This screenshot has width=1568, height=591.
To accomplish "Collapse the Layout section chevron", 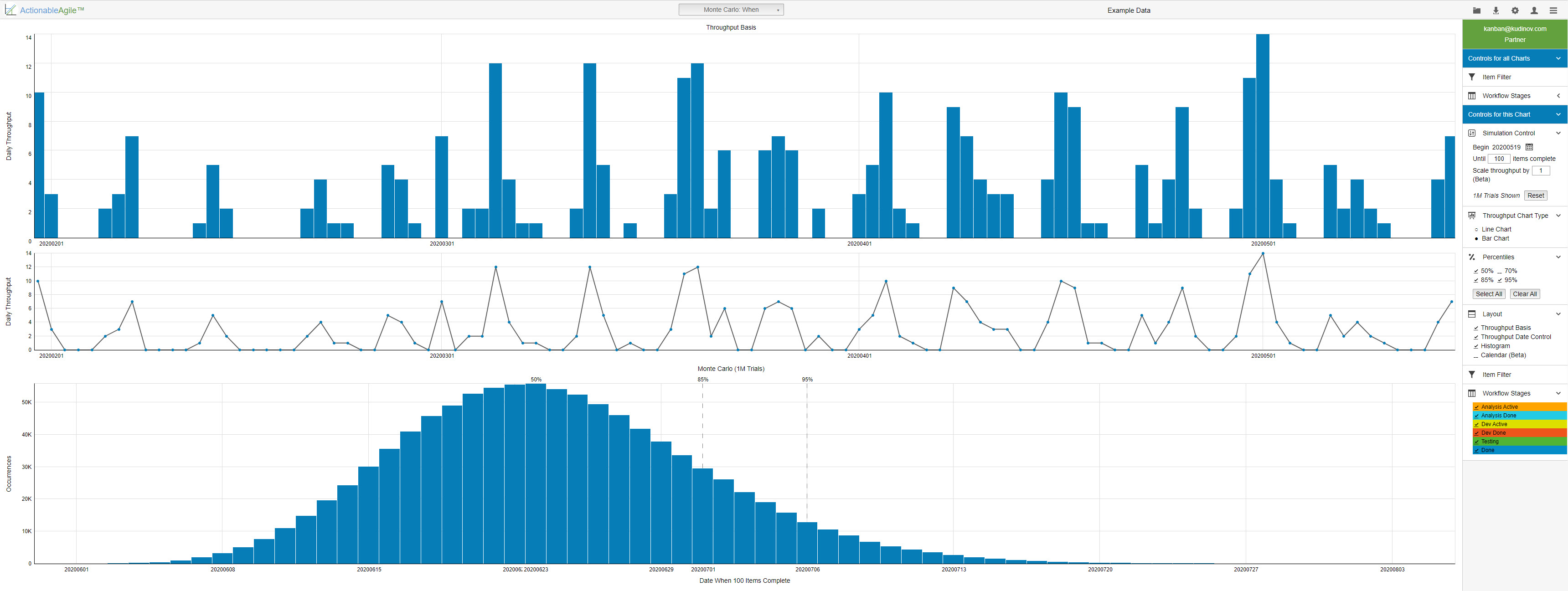I will [1558, 314].
